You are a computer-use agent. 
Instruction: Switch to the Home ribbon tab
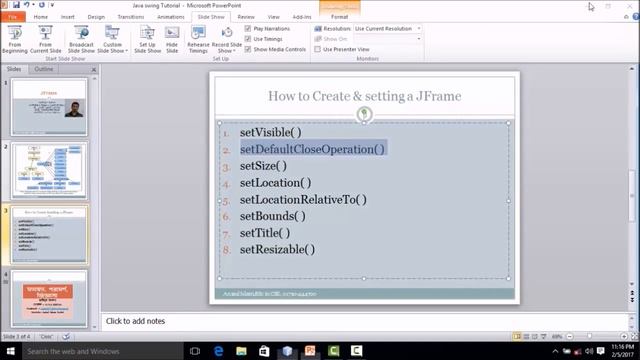40,17
